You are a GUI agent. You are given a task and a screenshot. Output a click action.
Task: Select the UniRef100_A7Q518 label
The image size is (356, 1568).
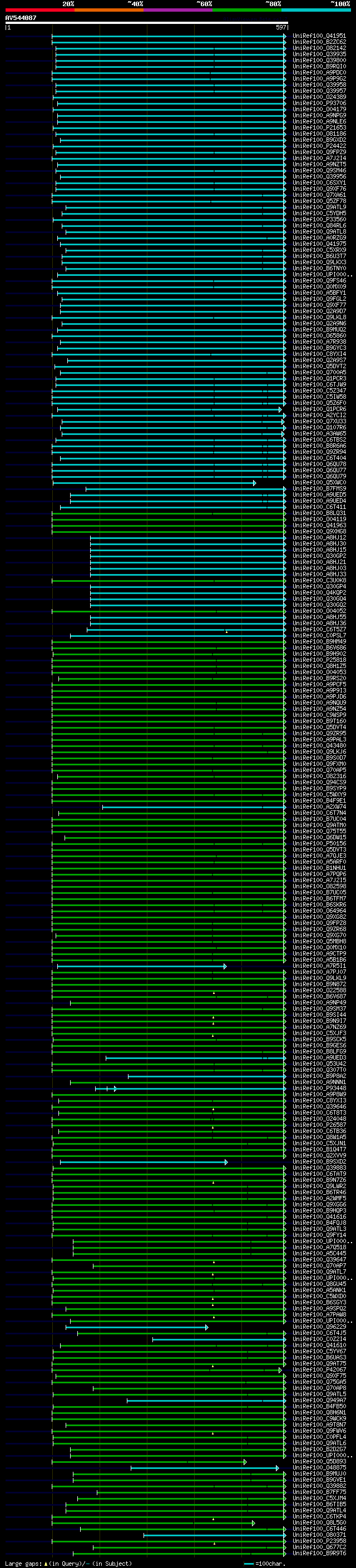(319, 1247)
